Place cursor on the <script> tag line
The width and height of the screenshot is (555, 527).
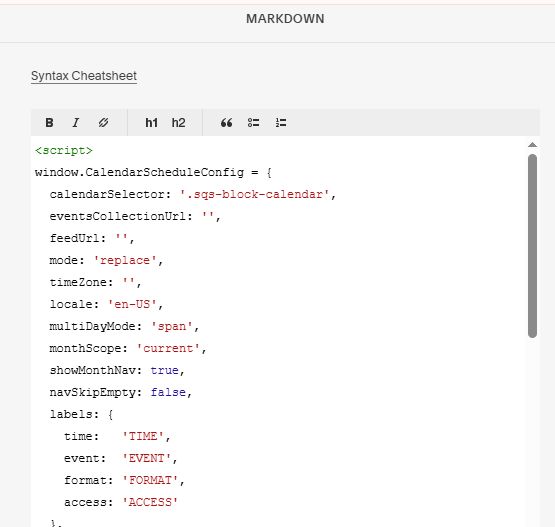click(64, 150)
